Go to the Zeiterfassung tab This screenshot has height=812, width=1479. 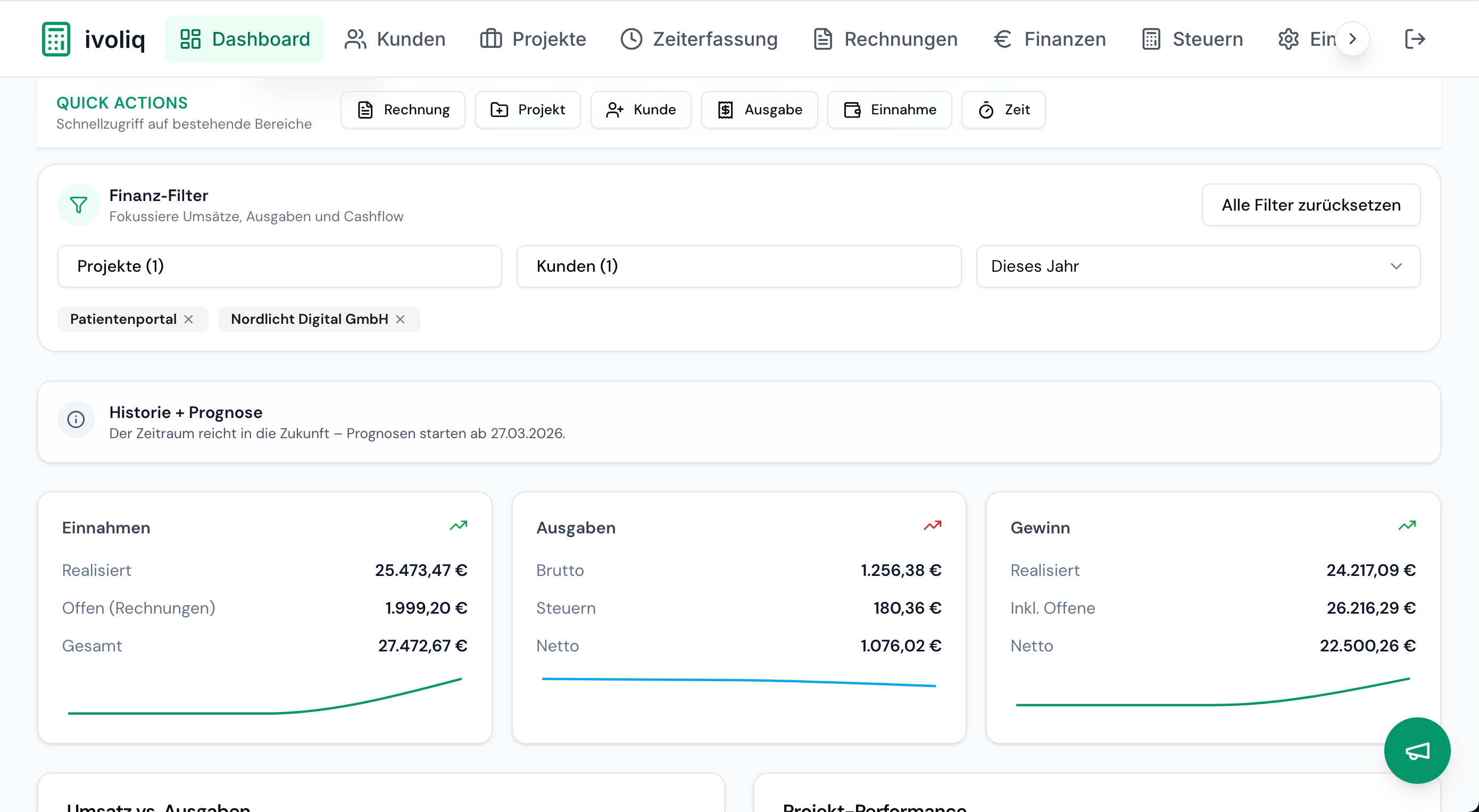click(x=699, y=39)
